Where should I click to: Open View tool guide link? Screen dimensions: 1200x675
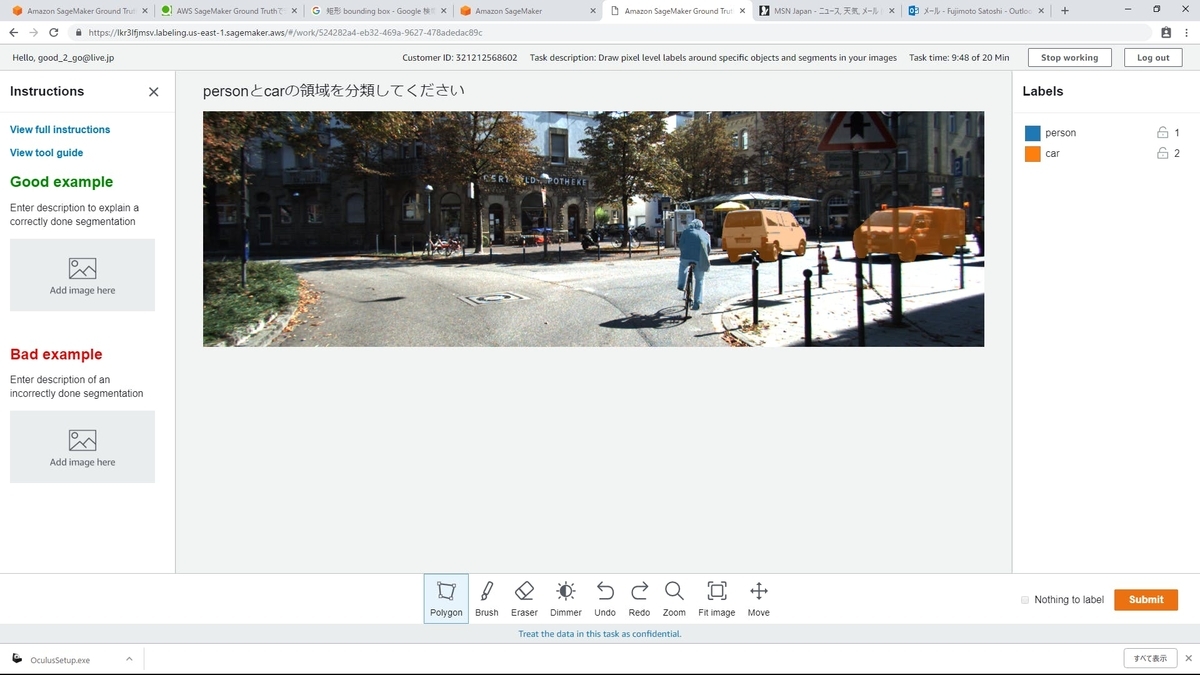click(47, 153)
